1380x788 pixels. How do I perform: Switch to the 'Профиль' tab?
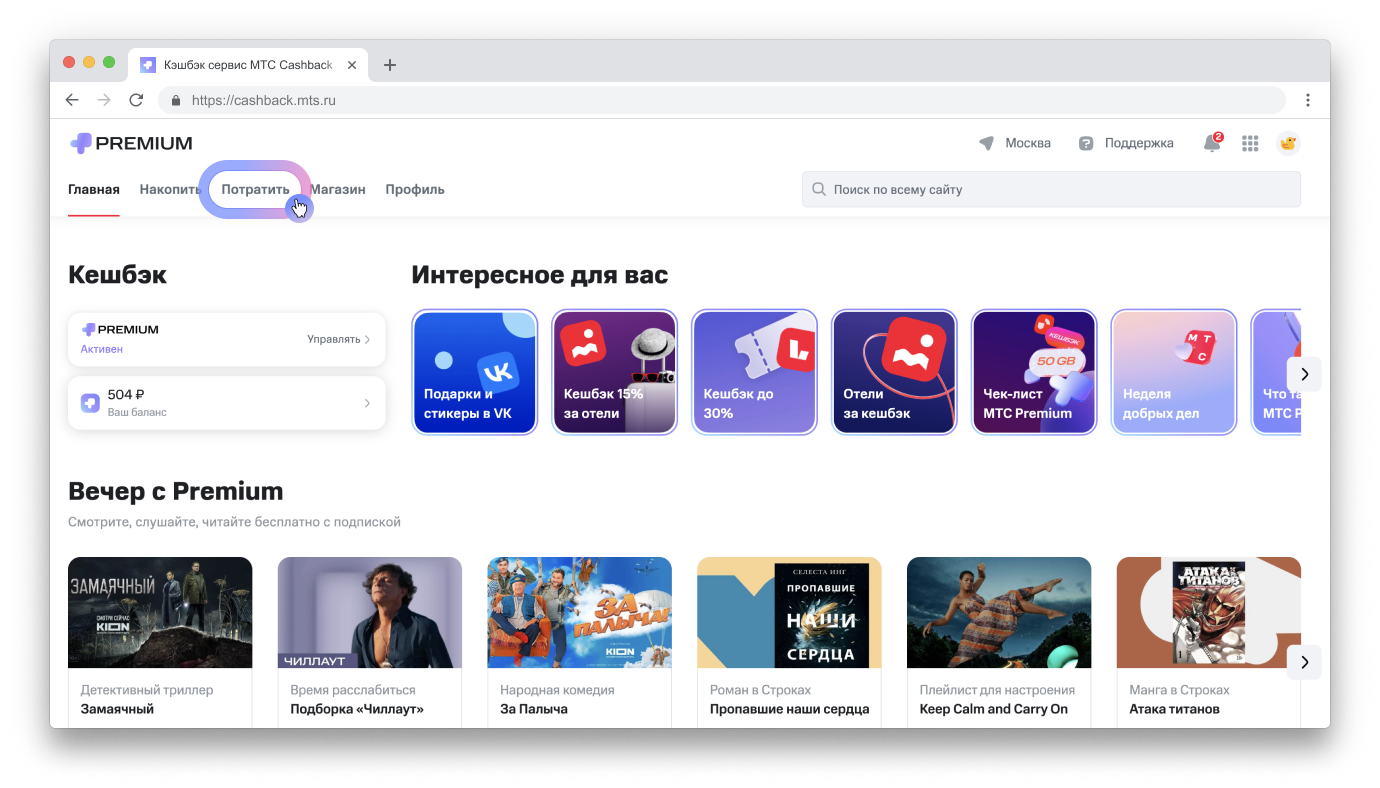(x=415, y=189)
